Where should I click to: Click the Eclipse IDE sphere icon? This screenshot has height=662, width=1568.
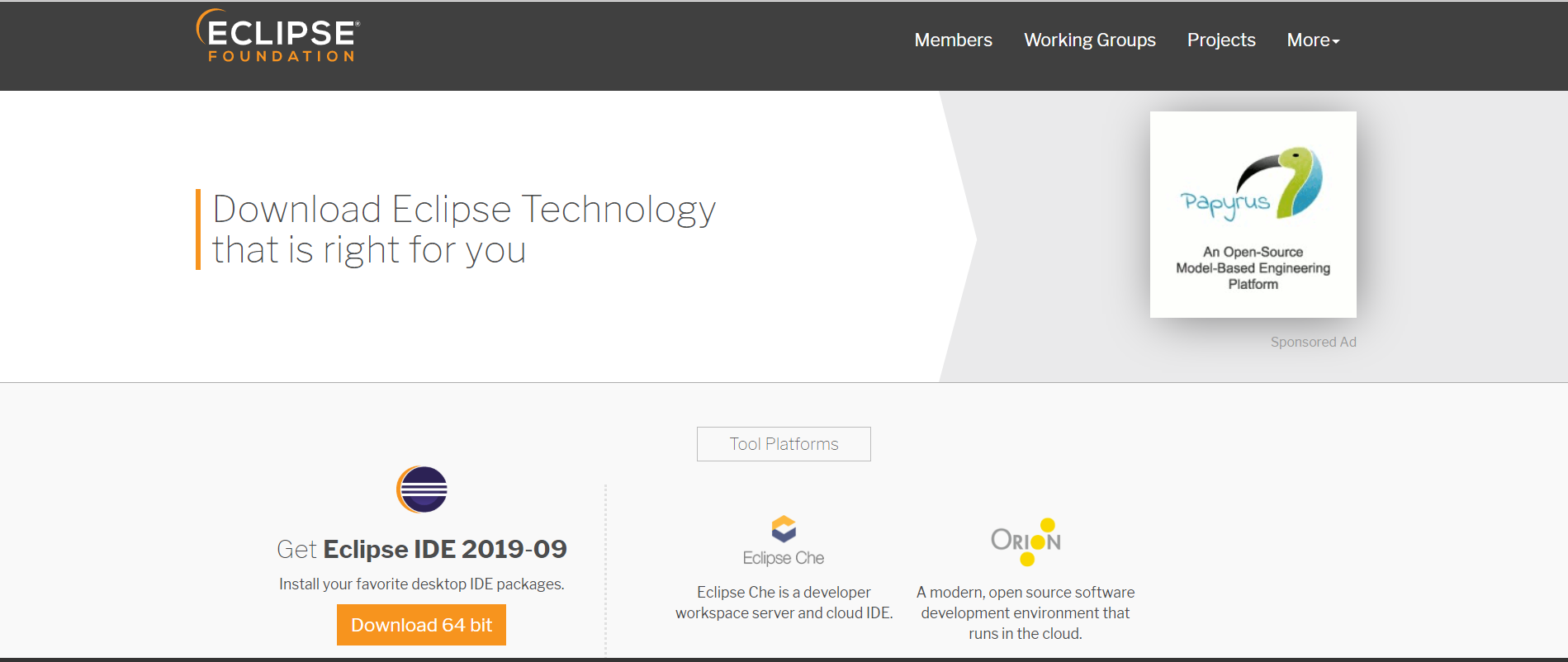(x=422, y=489)
